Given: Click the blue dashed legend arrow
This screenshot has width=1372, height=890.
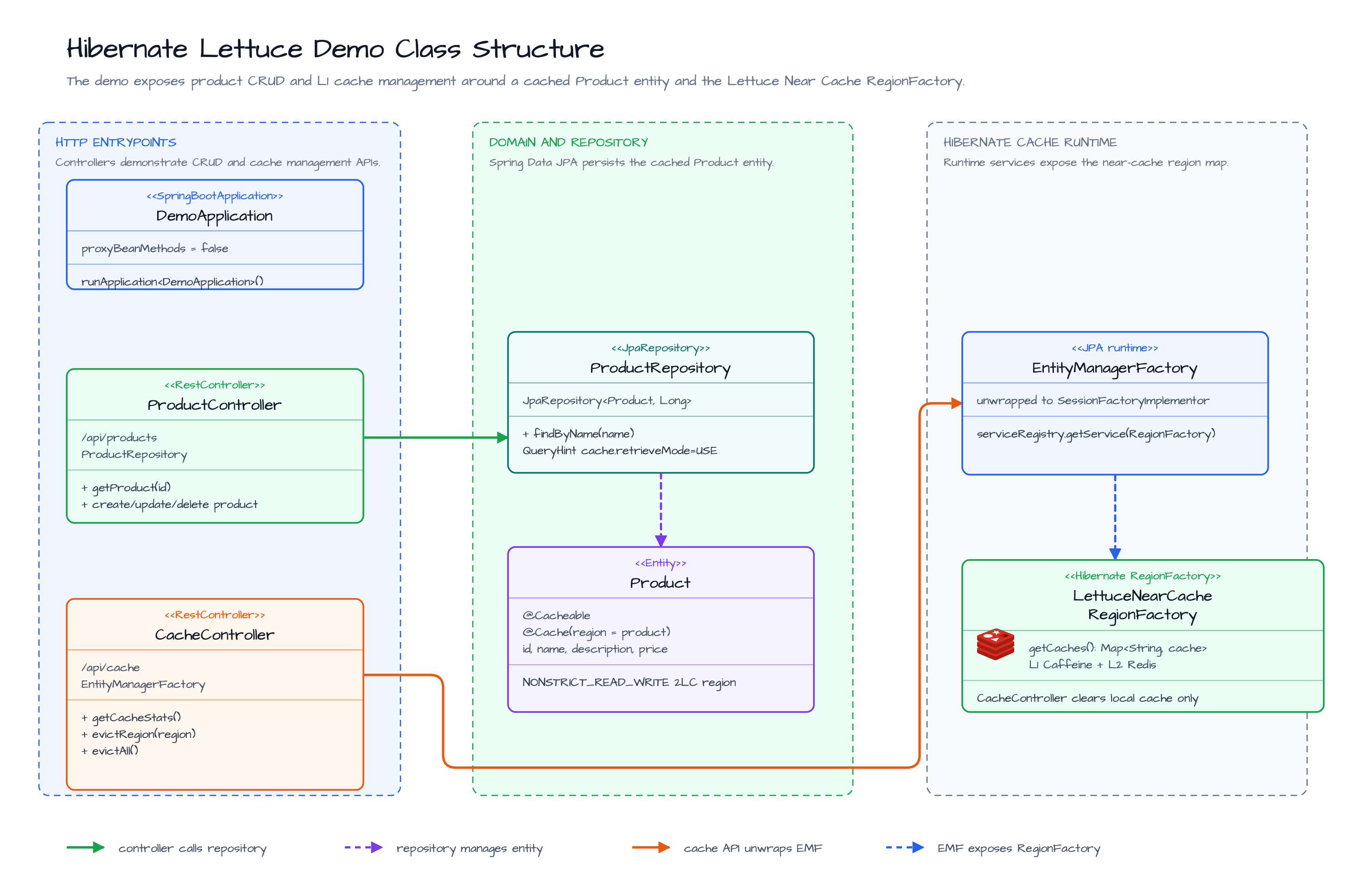Looking at the screenshot, I should 905,847.
